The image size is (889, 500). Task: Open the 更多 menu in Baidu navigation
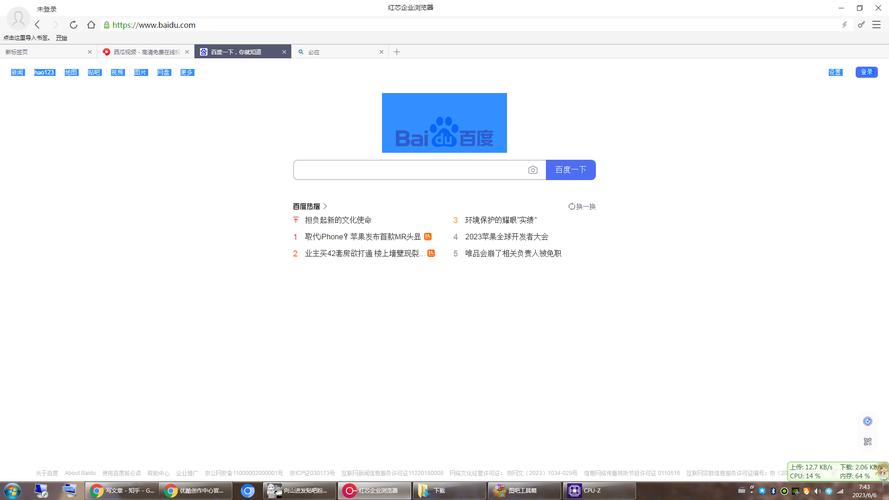187,72
